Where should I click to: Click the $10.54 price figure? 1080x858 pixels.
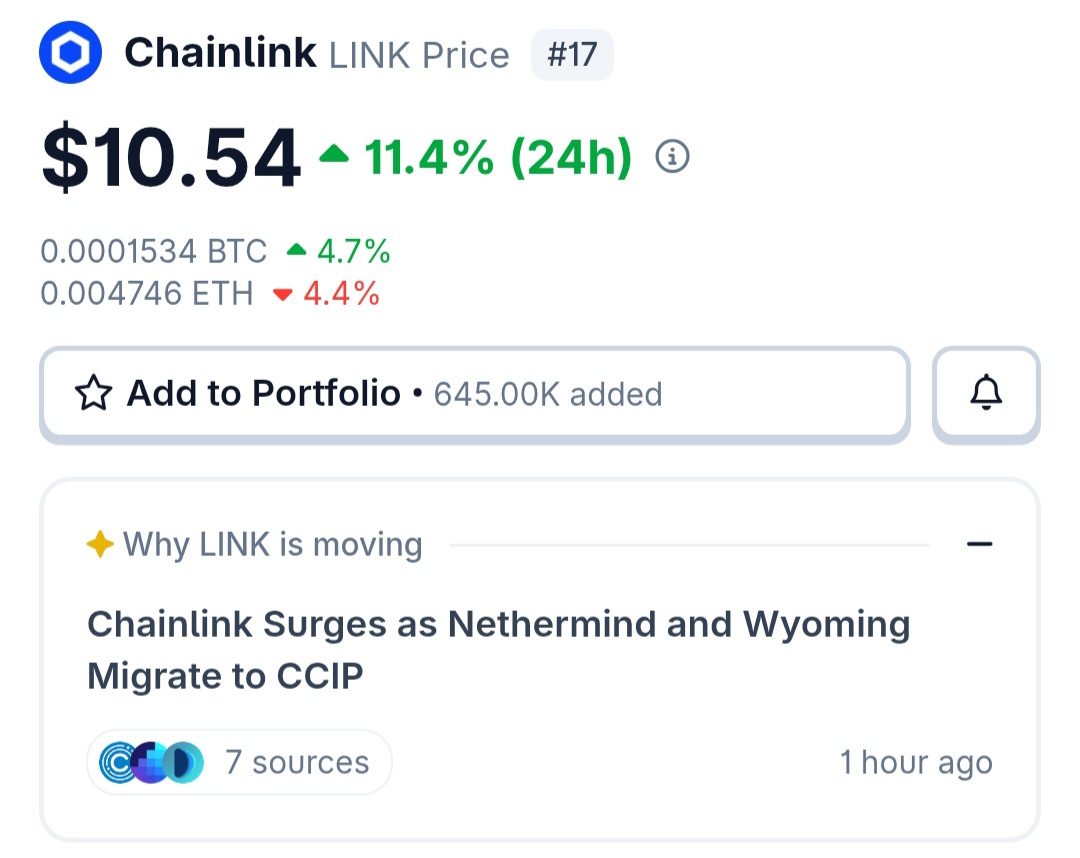click(171, 158)
